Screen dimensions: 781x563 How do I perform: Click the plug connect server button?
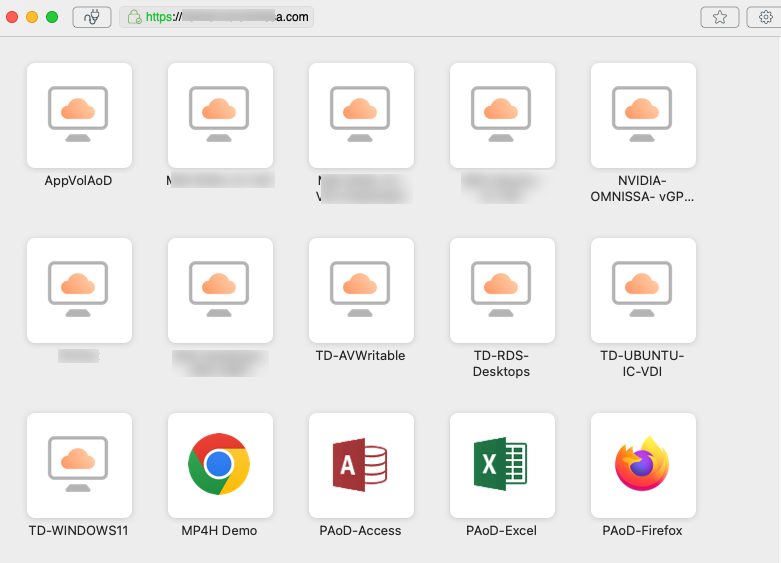pos(92,17)
